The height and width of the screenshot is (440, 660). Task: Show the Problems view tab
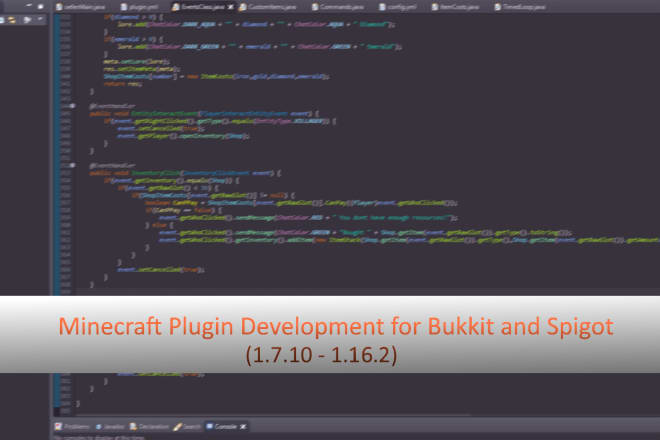[72, 427]
